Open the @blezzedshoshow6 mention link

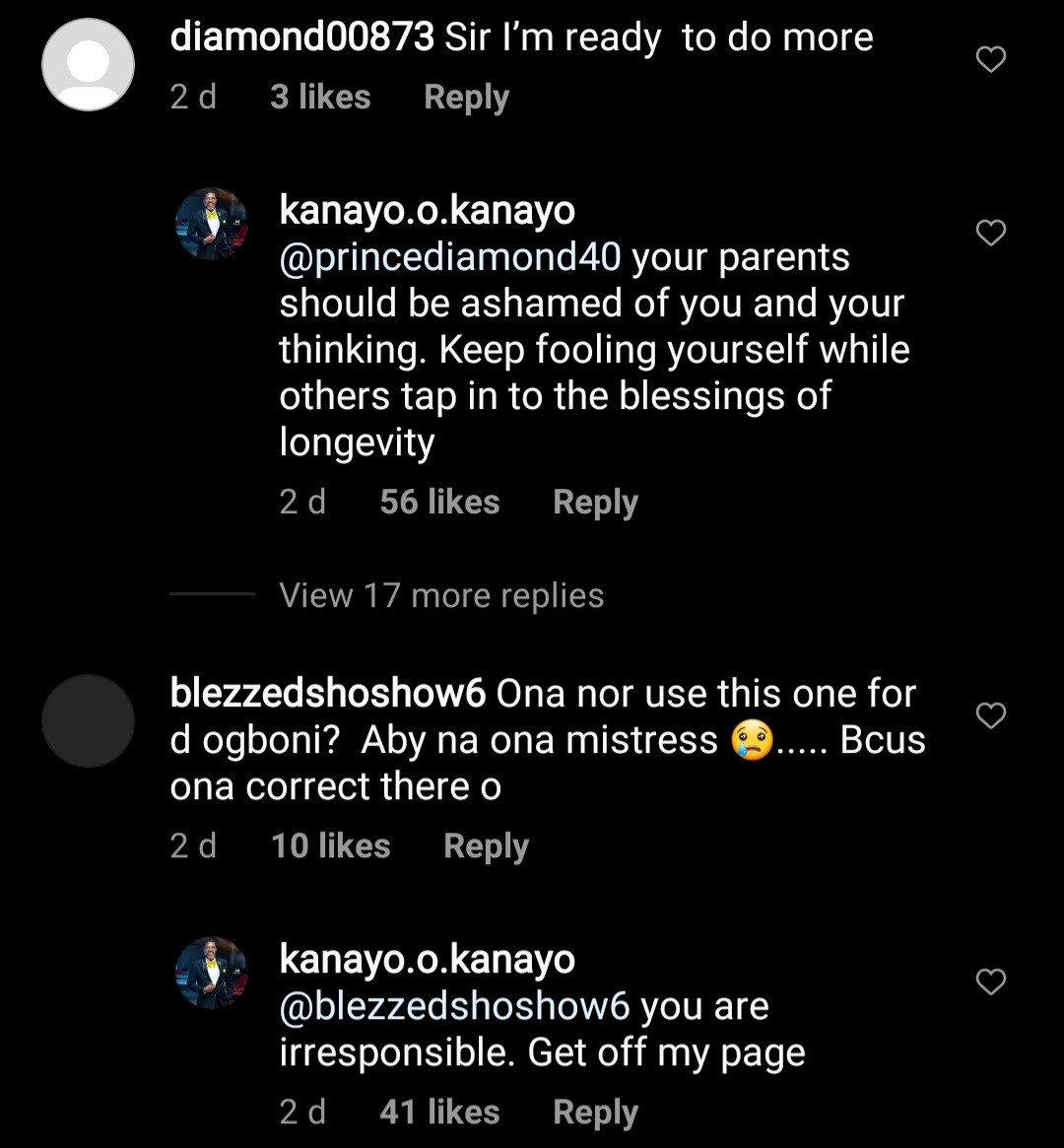[454, 1006]
